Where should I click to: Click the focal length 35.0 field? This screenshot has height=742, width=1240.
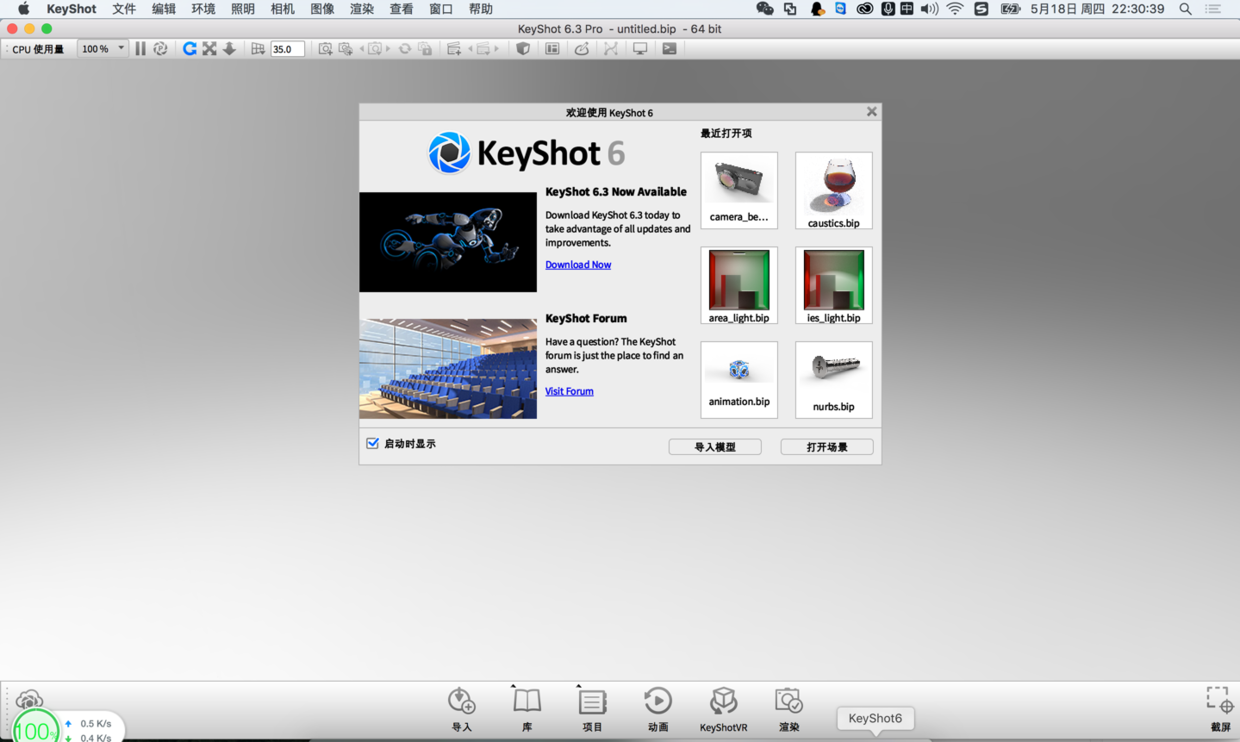coord(287,48)
